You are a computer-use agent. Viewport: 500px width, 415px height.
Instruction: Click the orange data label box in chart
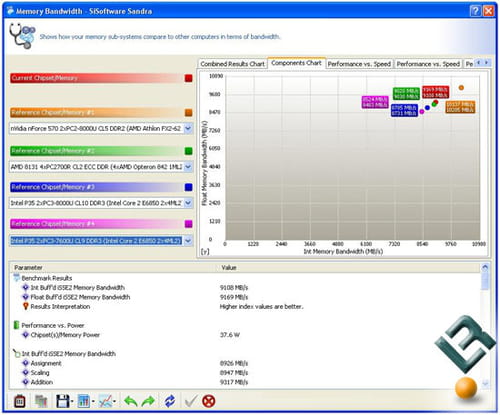click(x=460, y=107)
